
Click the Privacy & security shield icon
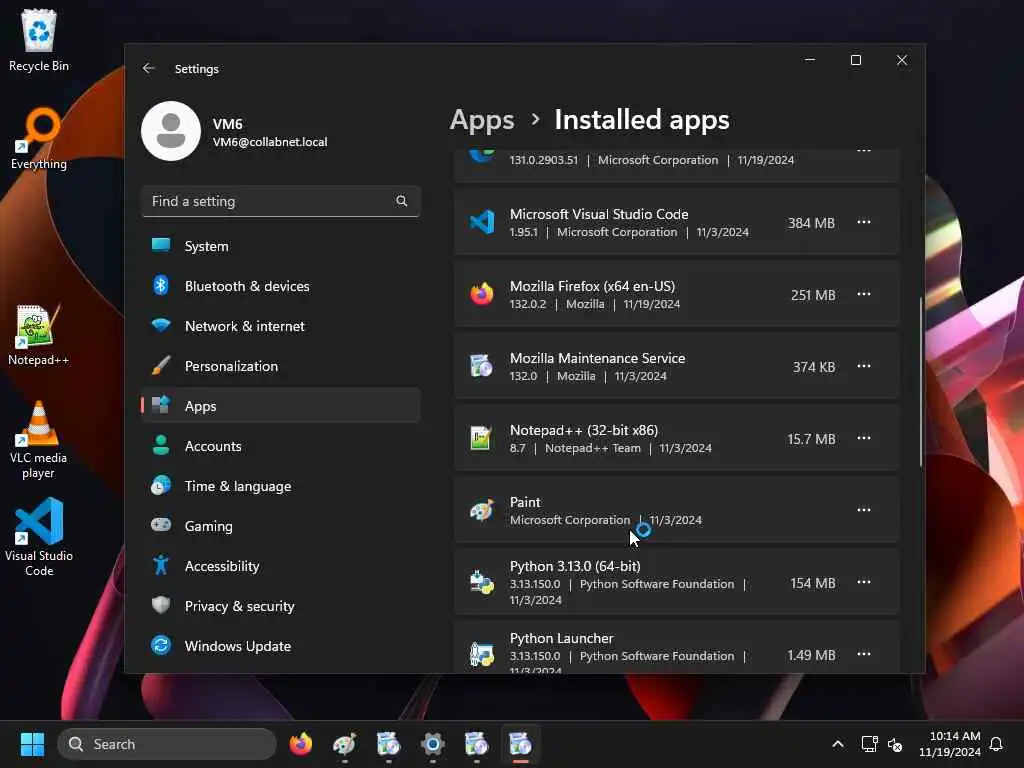161,605
